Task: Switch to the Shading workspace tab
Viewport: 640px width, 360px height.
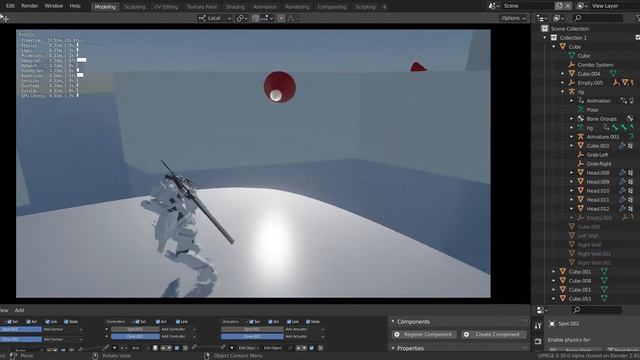Action: click(x=235, y=7)
